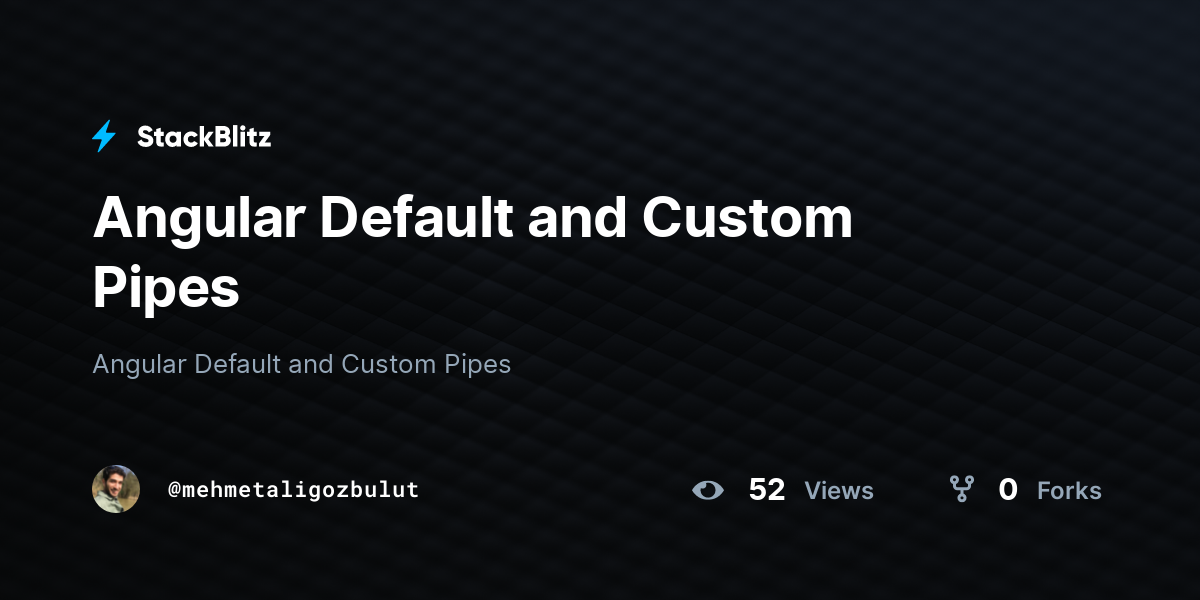Click the 0 forks count number

[x=1008, y=490]
